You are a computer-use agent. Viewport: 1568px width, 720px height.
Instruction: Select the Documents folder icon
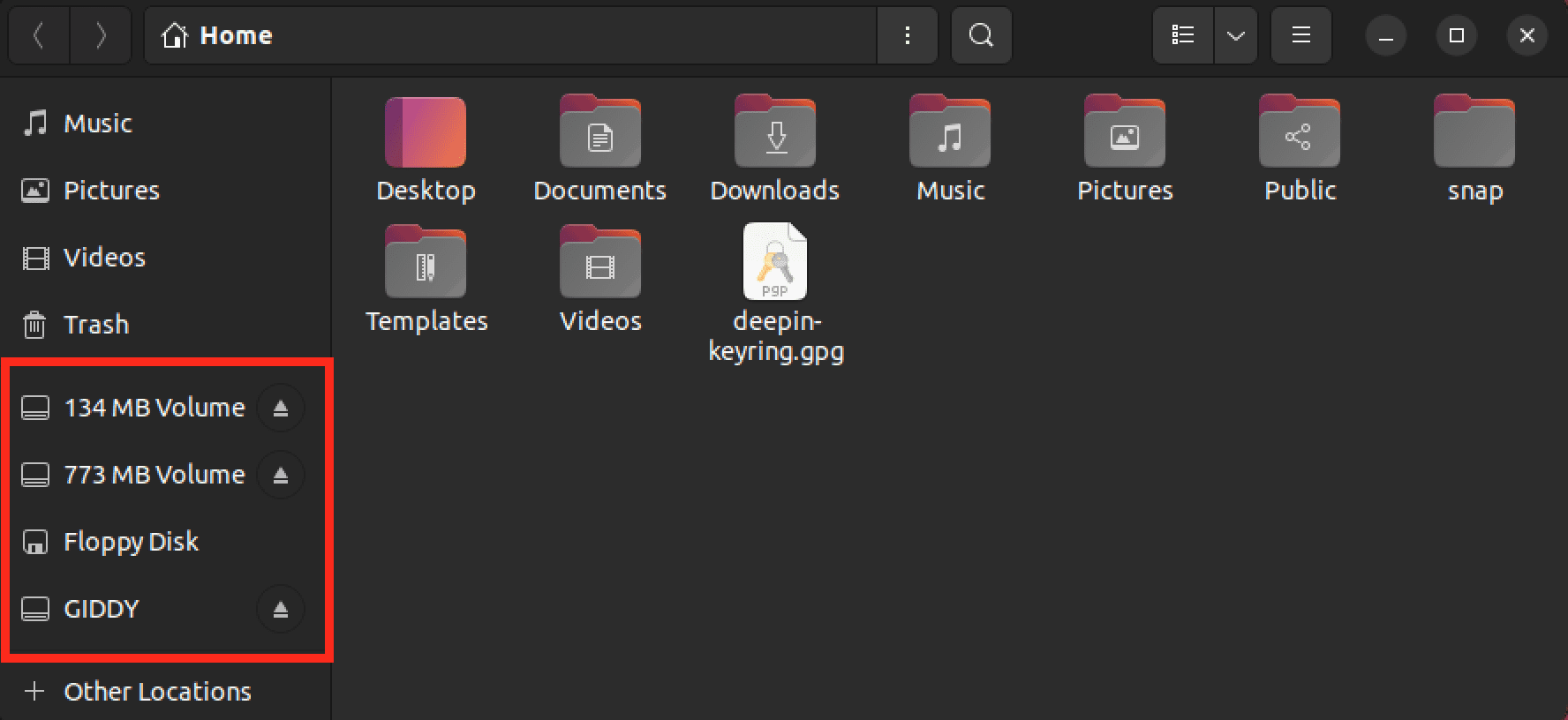(x=600, y=132)
